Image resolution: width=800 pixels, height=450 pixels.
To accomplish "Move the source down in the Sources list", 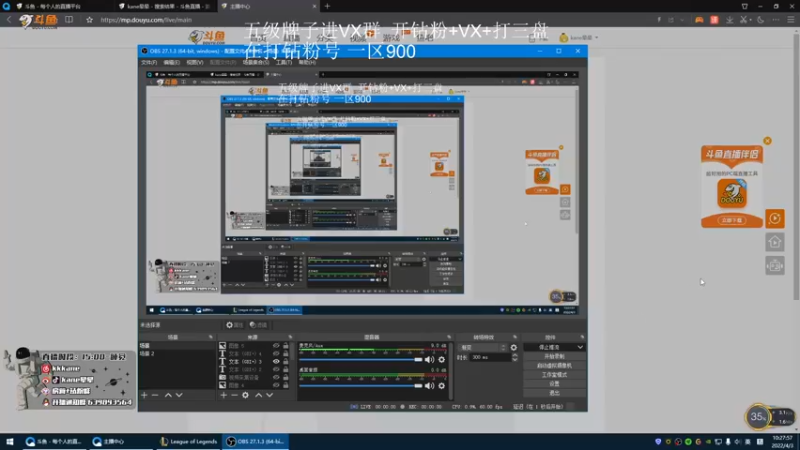I will 269,395.
